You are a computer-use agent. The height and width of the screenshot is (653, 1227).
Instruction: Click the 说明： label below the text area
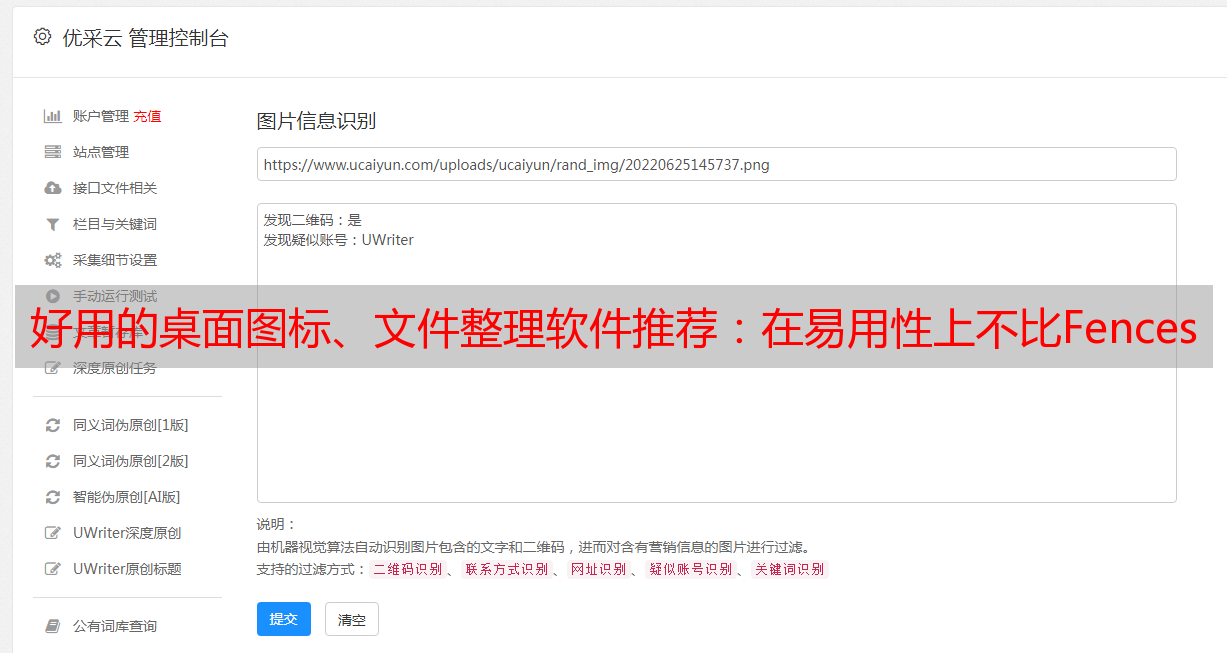[x=277, y=524]
